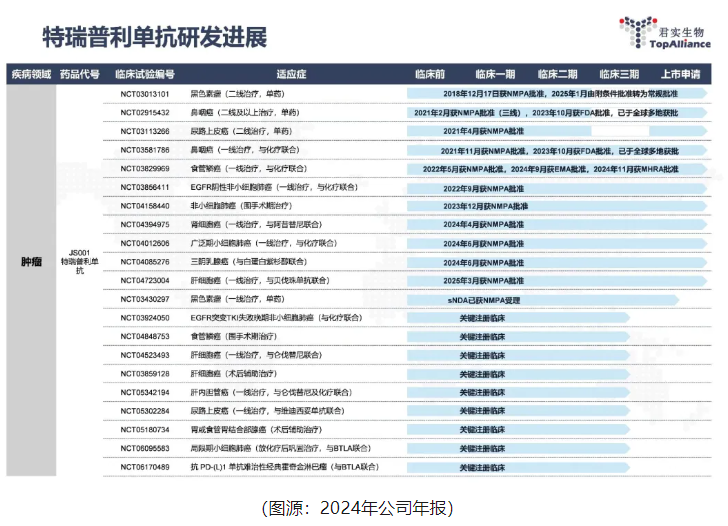
Task: Click indication 肾细胞癌（与阿昔替尼联合）
Action: pos(256,225)
